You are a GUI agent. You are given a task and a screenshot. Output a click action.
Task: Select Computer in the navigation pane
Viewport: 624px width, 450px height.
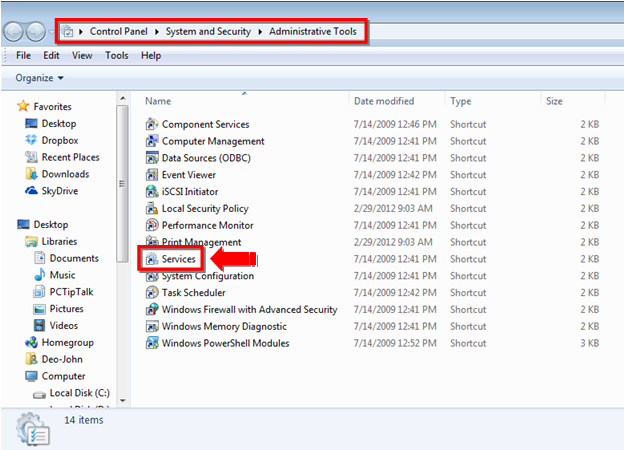[x=63, y=376]
